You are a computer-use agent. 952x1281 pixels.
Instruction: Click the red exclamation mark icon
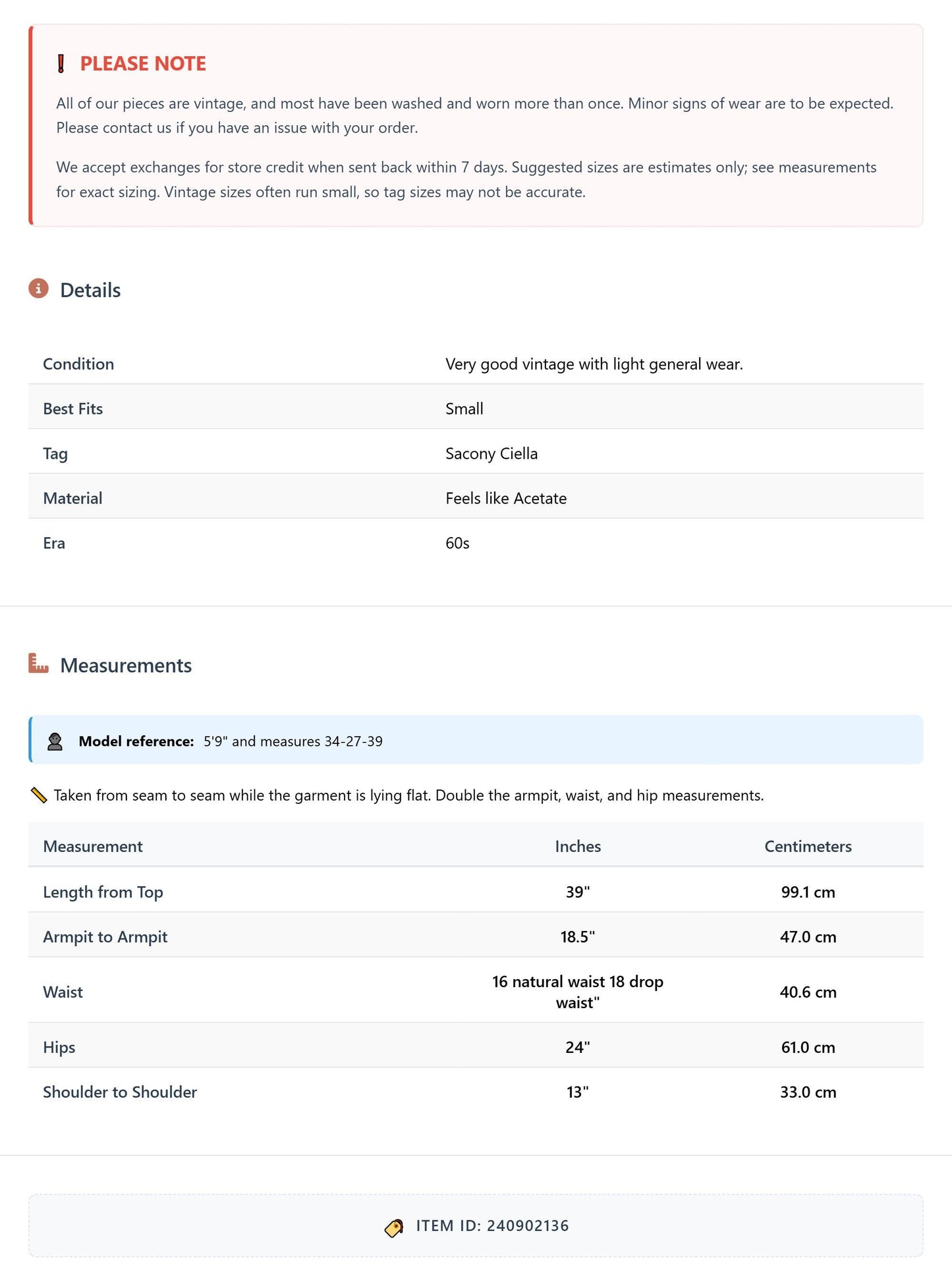61,64
